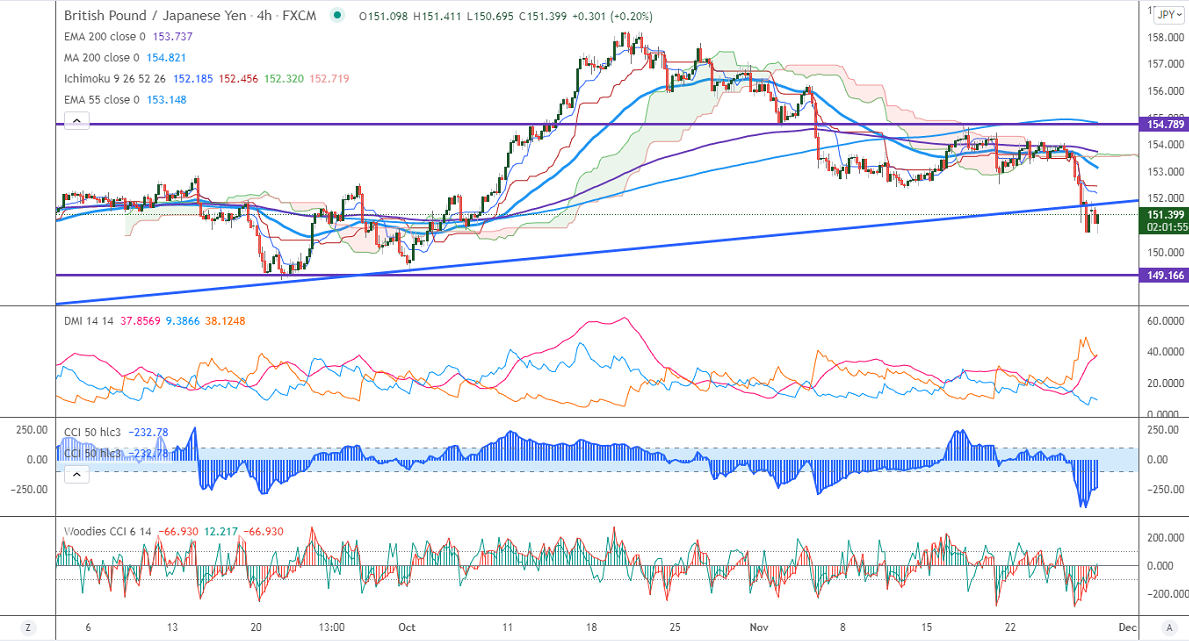Select the DMI 14 14 legend
This screenshot has height=641, width=1189.
(x=89, y=321)
